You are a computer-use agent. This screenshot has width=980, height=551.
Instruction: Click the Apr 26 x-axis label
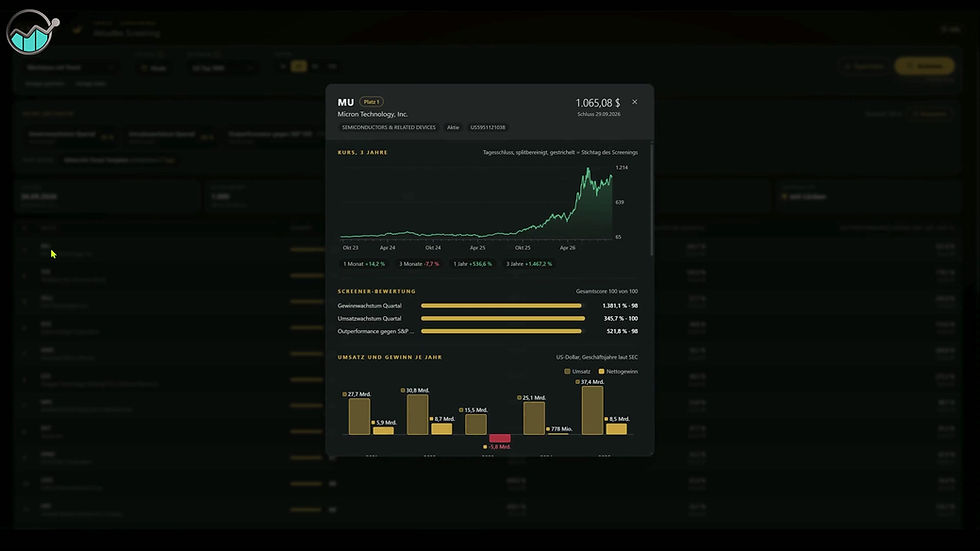(x=568, y=248)
